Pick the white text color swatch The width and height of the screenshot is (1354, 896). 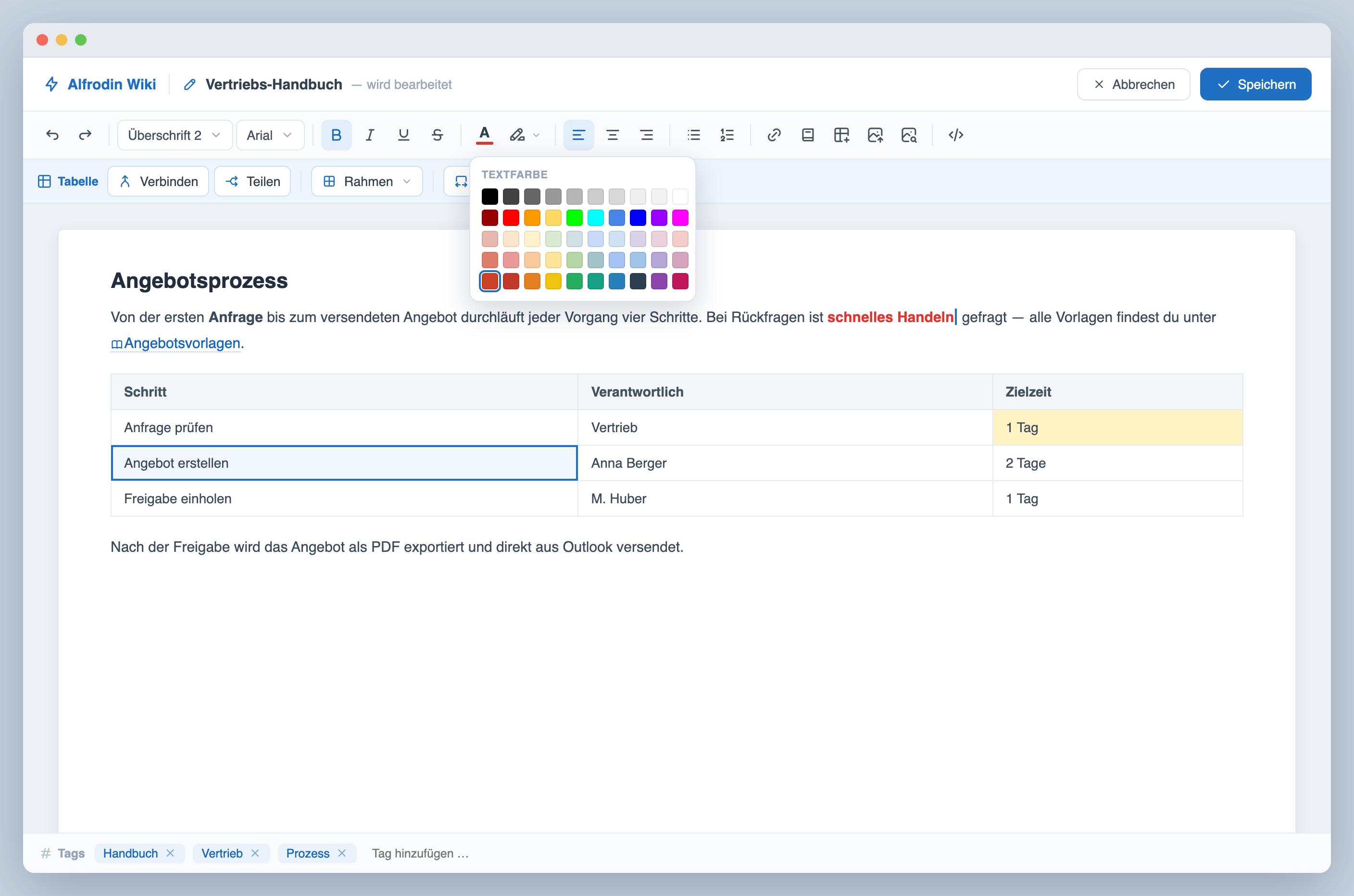pos(680,197)
